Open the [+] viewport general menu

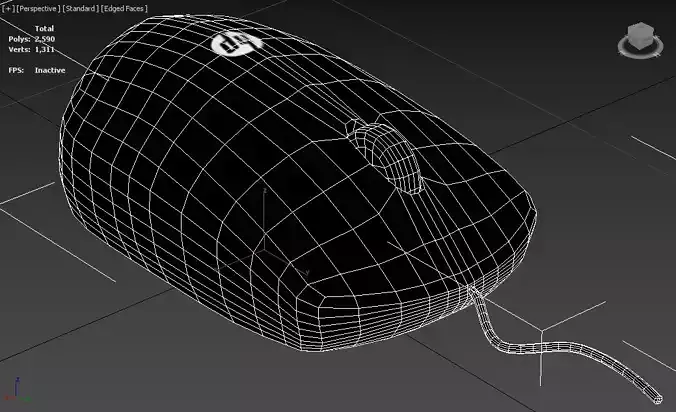pos(8,9)
